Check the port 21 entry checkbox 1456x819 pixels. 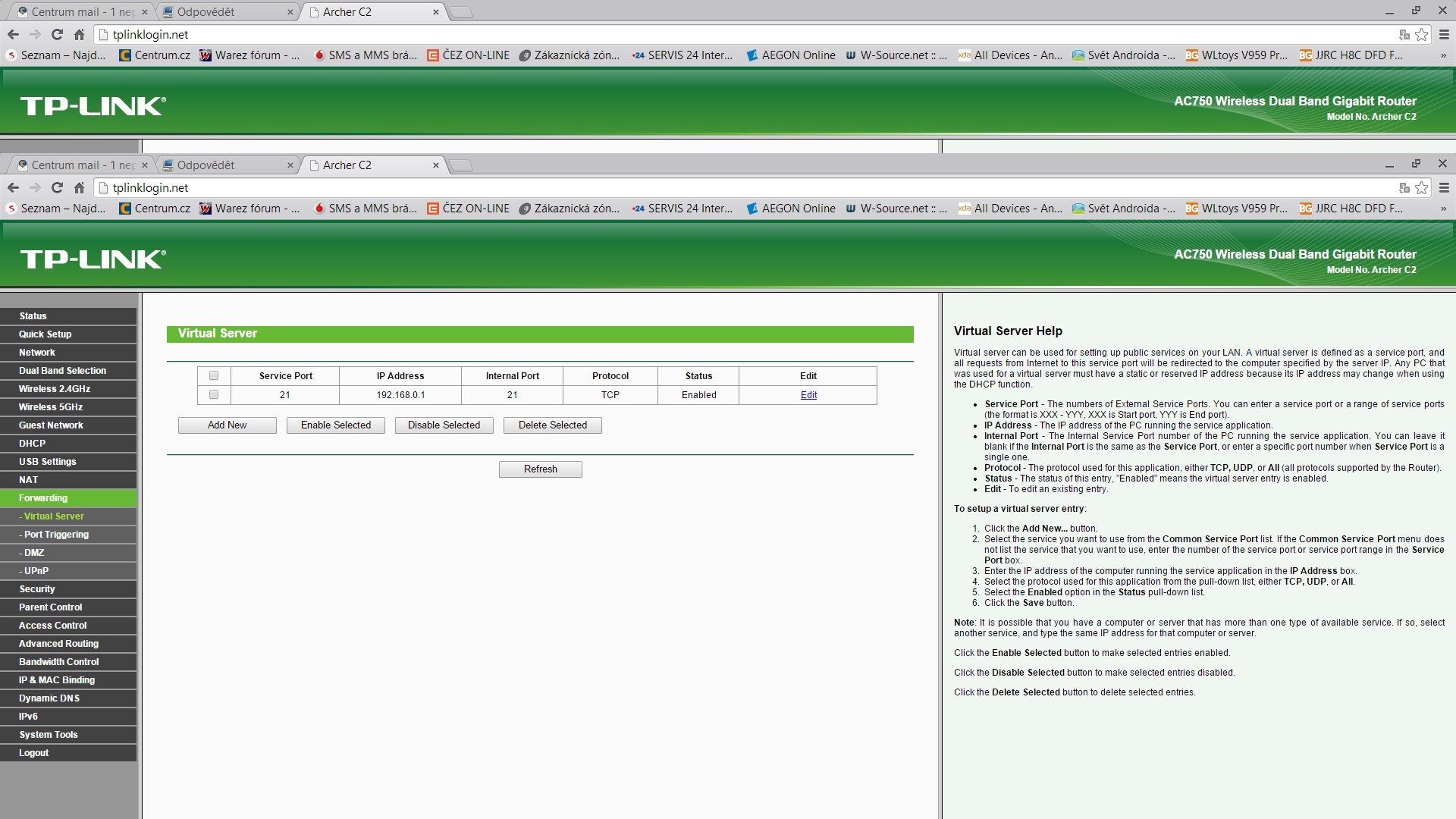214,394
